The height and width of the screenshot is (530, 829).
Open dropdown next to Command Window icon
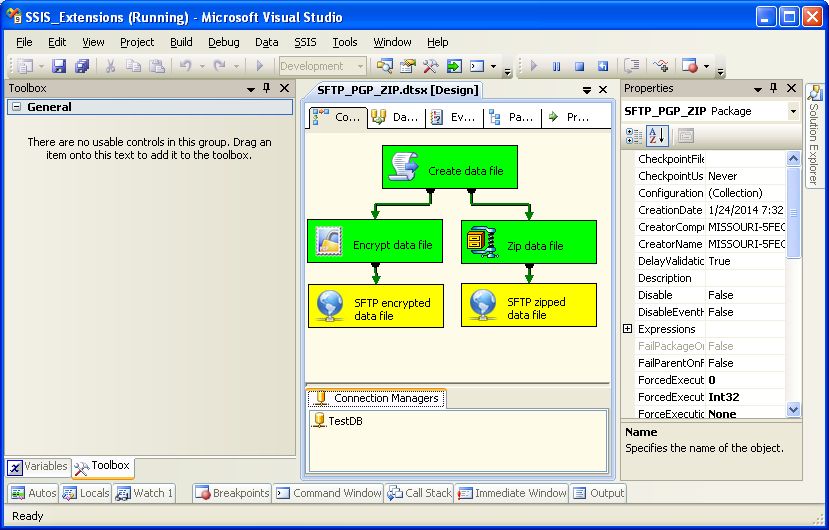coord(493,66)
